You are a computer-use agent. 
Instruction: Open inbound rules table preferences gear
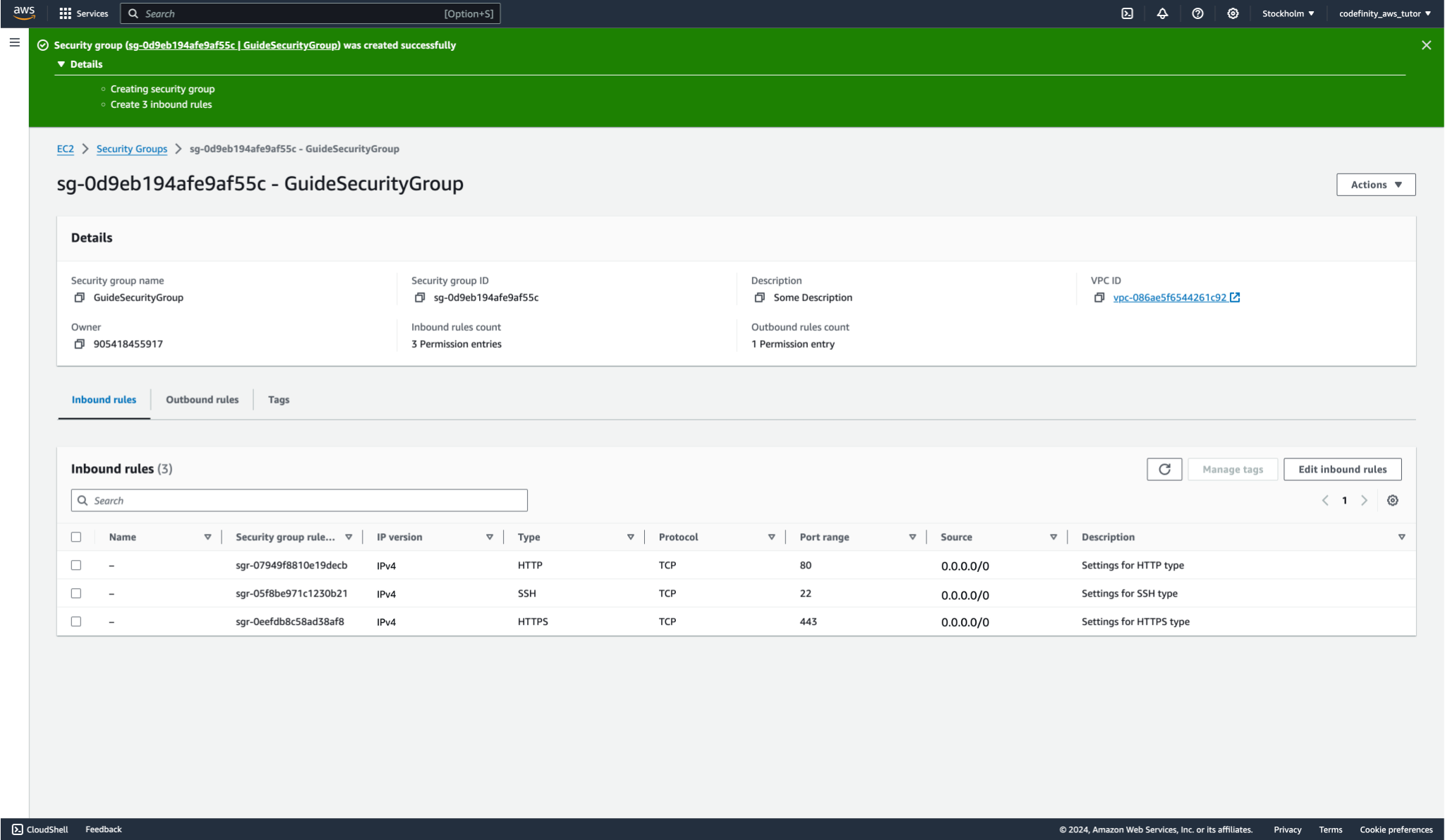[x=1392, y=500]
